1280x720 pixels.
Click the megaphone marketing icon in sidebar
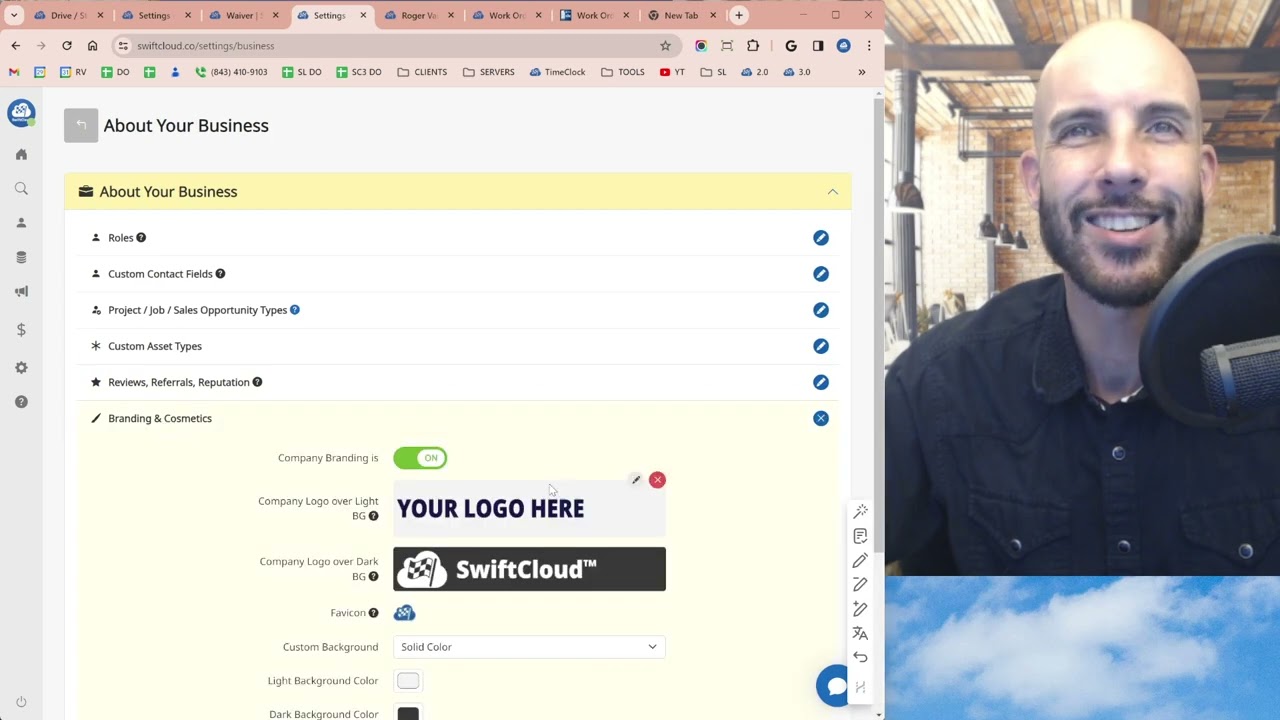tap(21, 292)
